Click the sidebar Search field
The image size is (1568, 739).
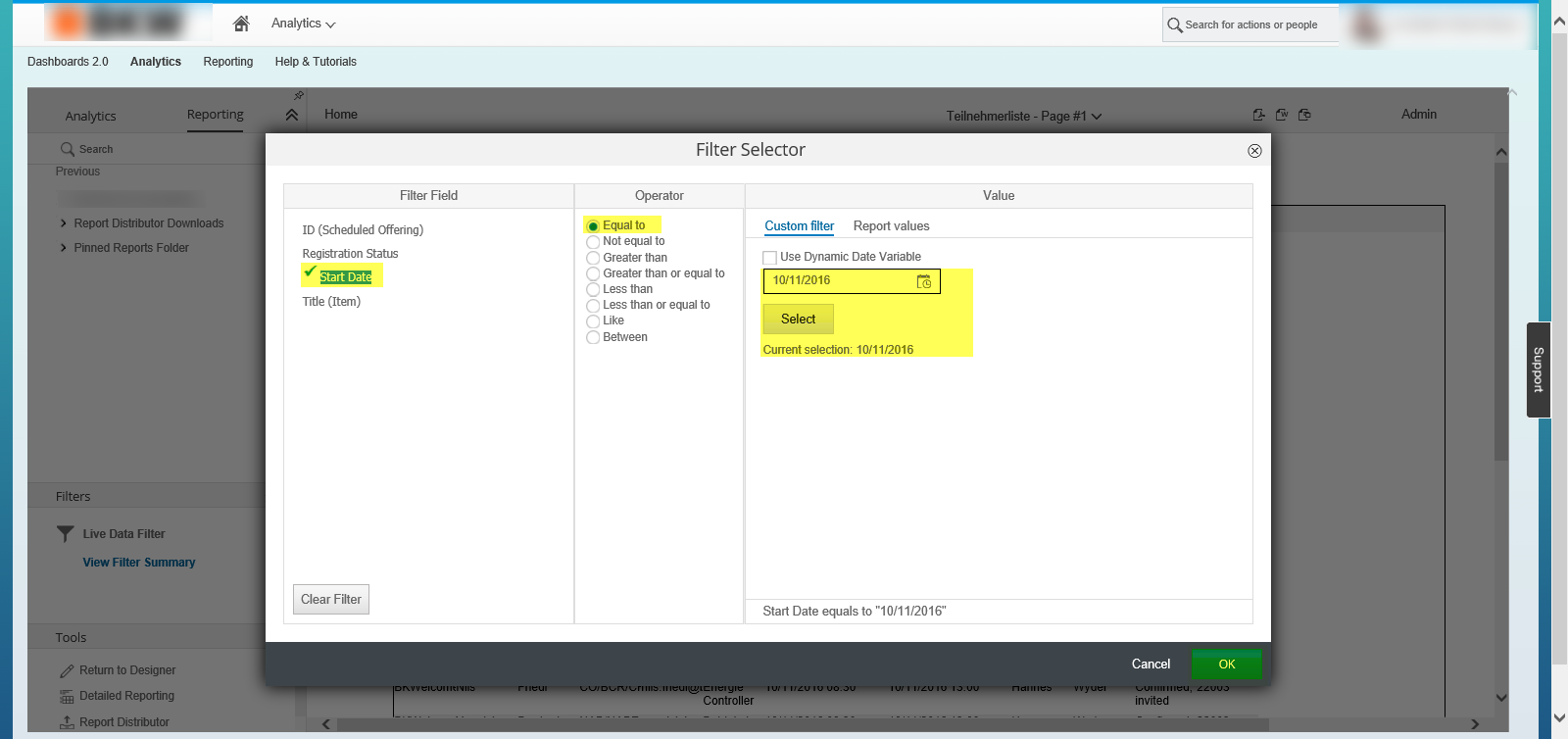pyautogui.click(x=96, y=150)
